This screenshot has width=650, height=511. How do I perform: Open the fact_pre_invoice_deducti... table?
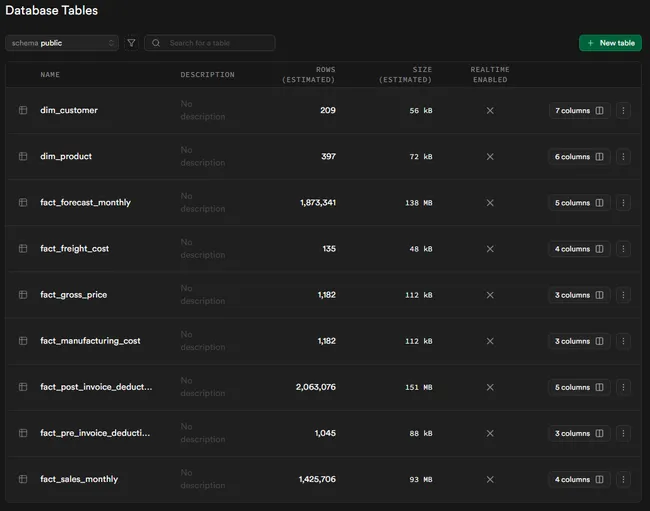point(95,433)
